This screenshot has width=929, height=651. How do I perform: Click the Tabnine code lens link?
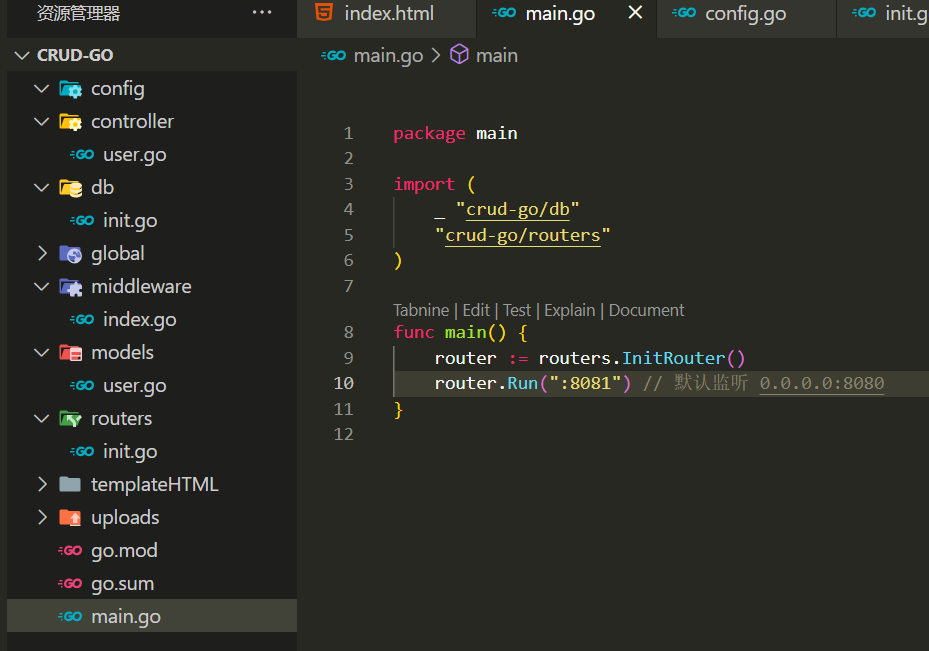(x=421, y=310)
